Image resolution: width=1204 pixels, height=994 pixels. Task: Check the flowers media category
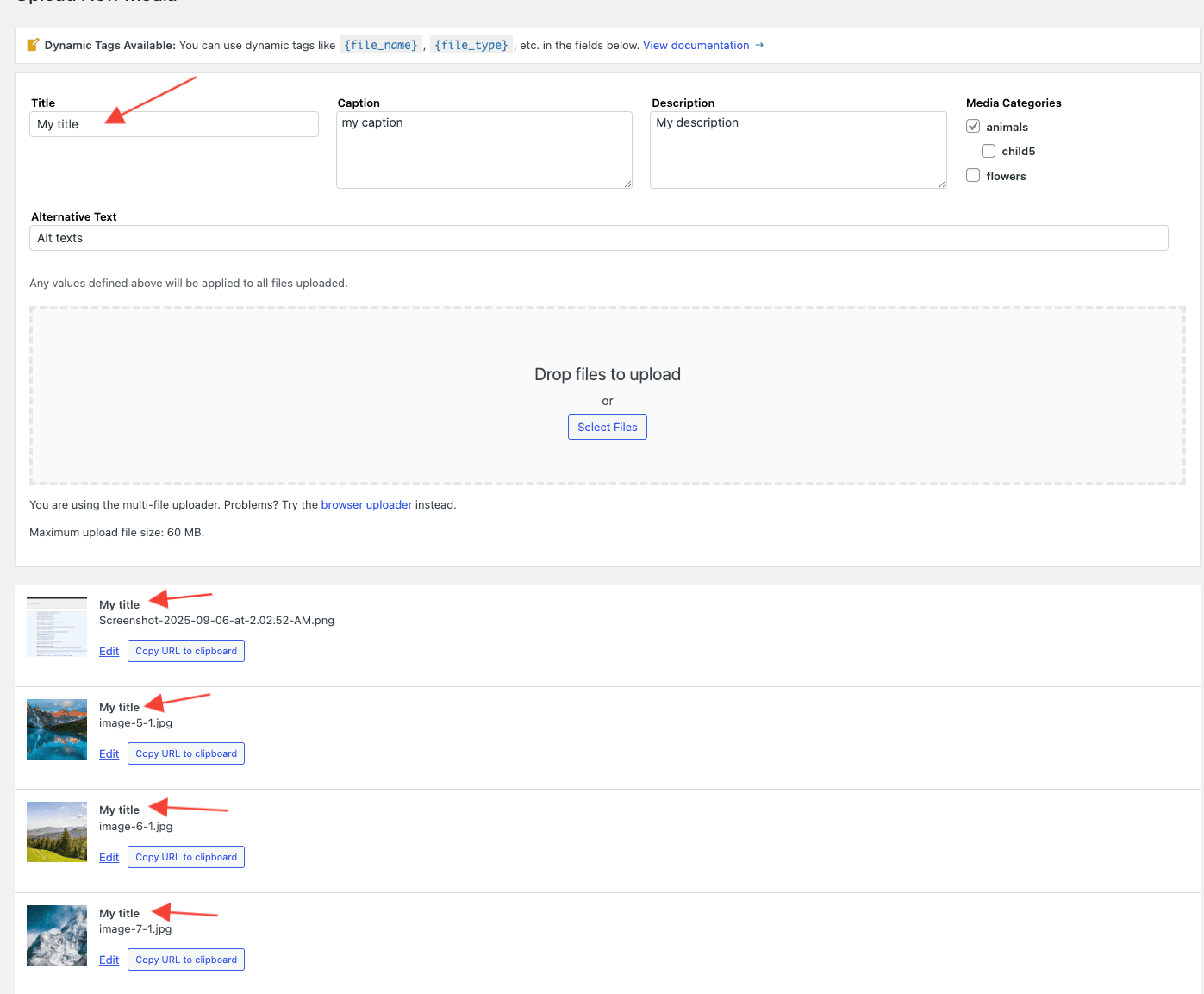pos(973,176)
